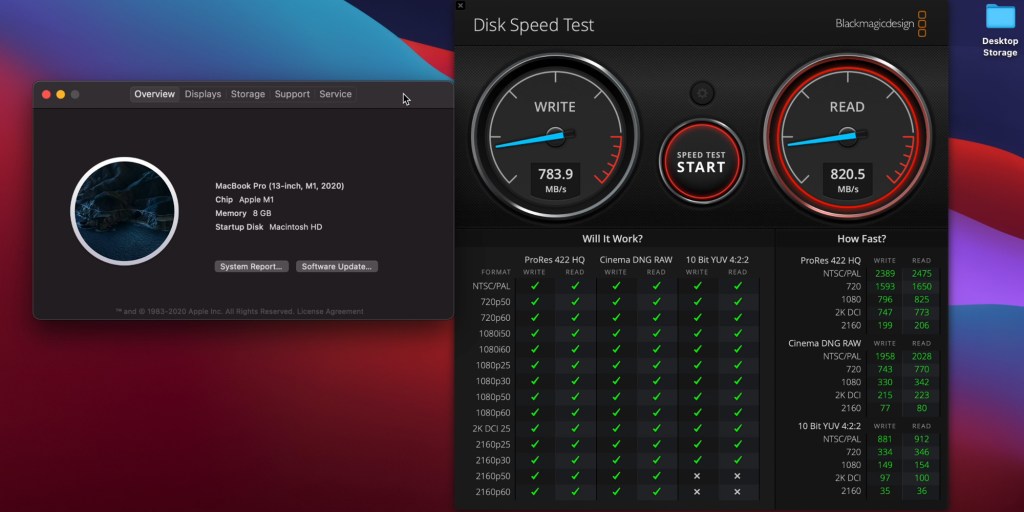Click the How Fast? heading
This screenshot has height=512, width=1024.
point(861,239)
